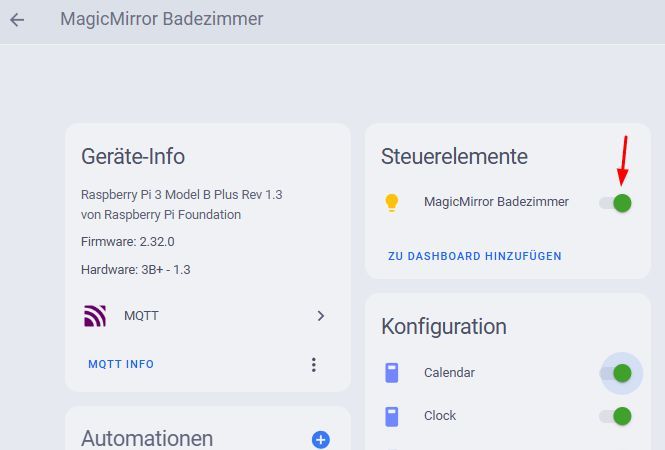The height and width of the screenshot is (450, 665).
Task: Open the three-dot menu beside MQTT INFO
Action: pos(313,365)
